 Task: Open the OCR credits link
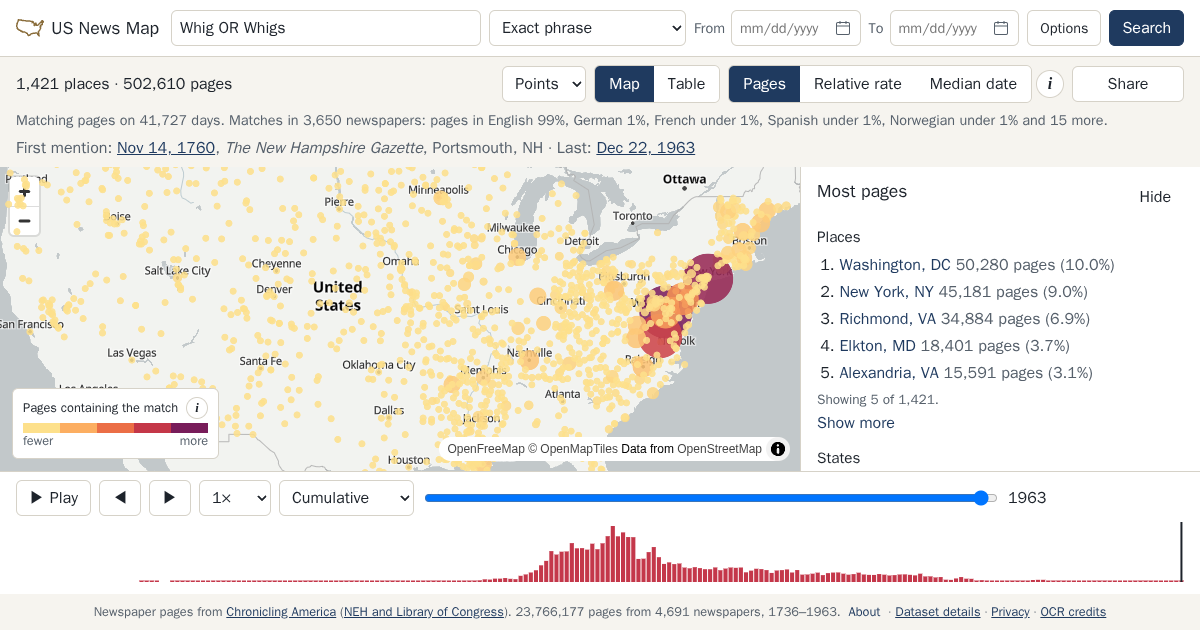click(1073, 612)
